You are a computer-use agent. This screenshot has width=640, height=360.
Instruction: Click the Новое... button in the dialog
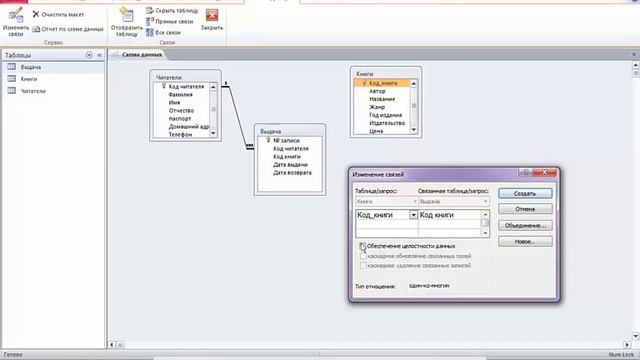(x=525, y=242)
